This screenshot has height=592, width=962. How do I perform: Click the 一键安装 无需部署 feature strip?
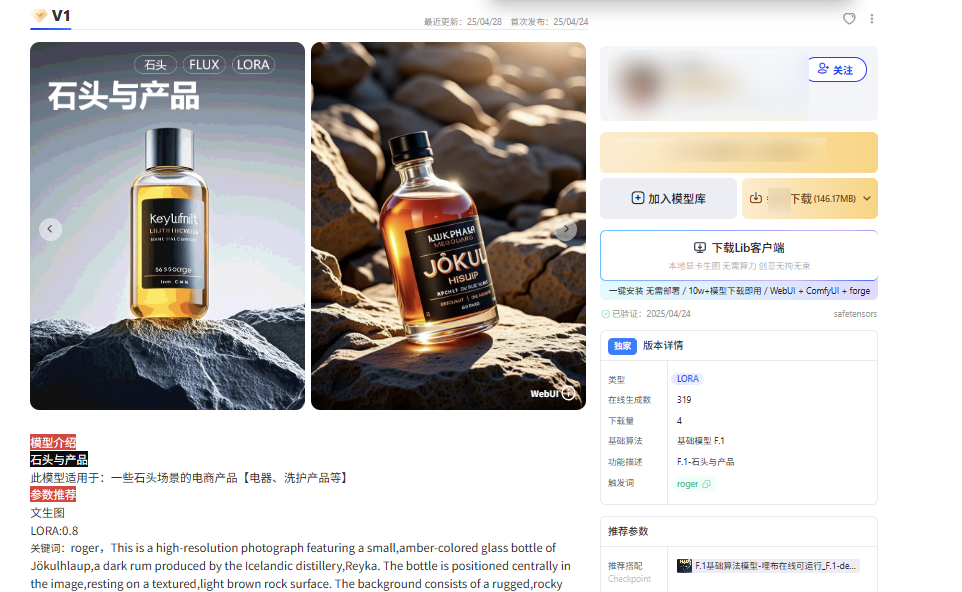739,291
